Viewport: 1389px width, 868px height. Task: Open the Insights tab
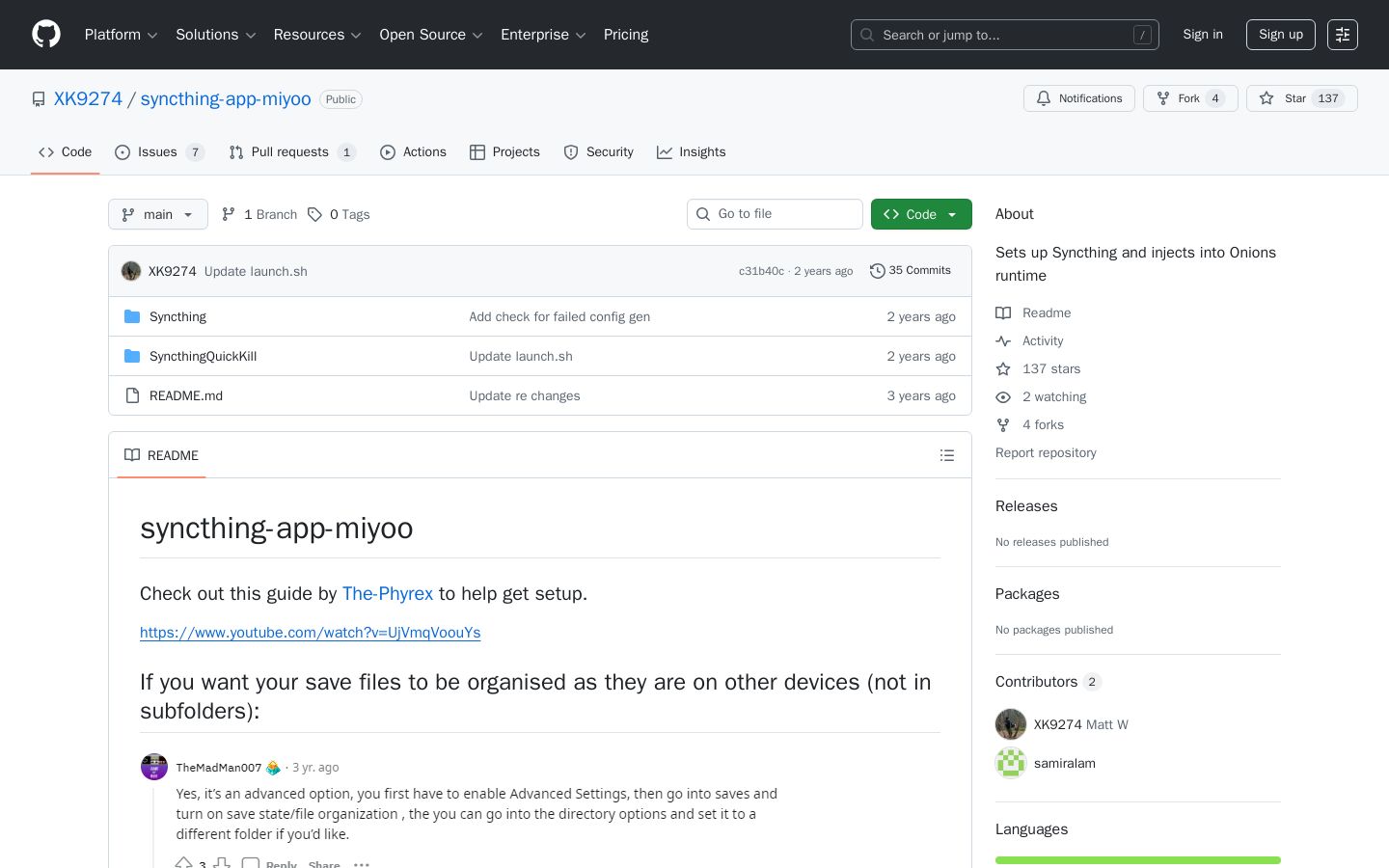(x=691, y=152)
